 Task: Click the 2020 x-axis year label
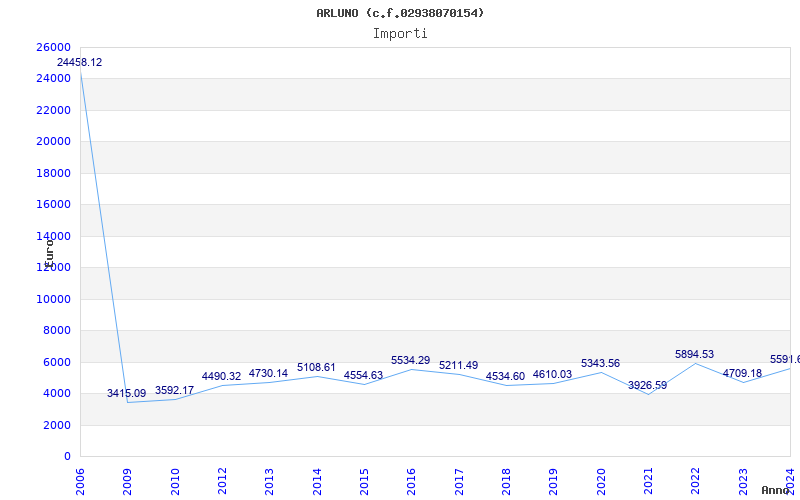(601, 482)
